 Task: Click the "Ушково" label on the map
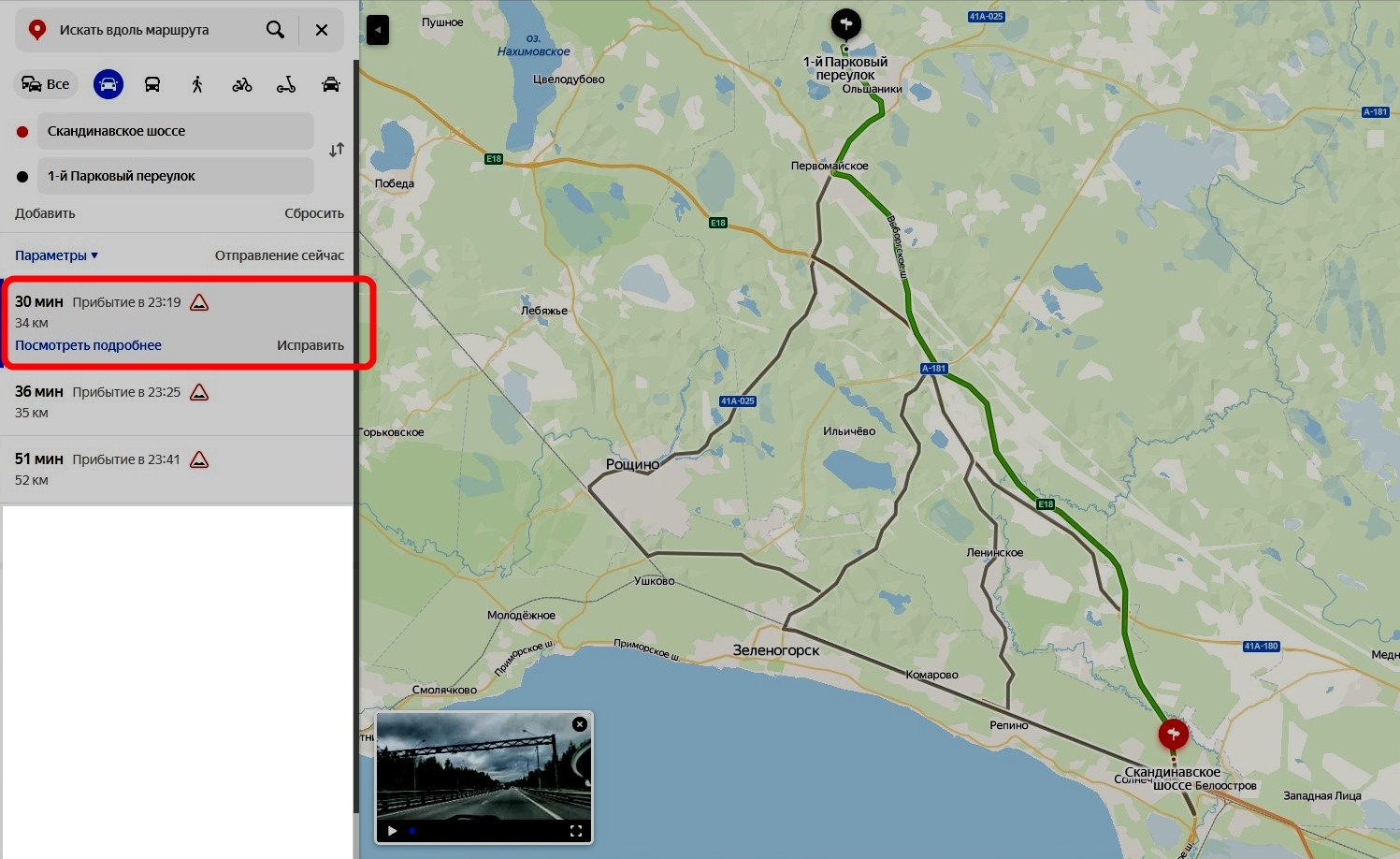point(655,581)
